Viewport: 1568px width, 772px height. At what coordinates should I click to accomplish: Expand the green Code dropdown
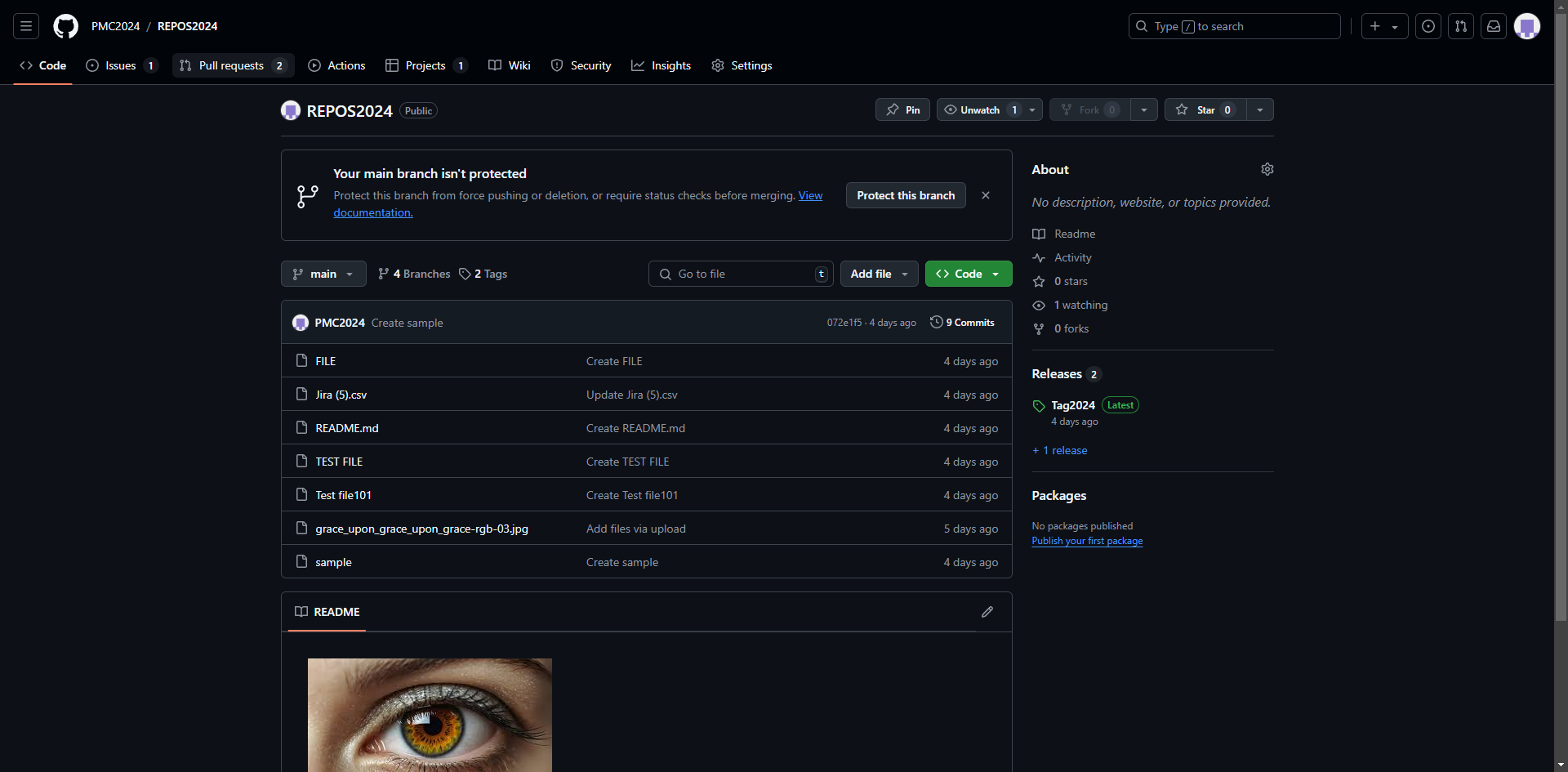point(968,274)
